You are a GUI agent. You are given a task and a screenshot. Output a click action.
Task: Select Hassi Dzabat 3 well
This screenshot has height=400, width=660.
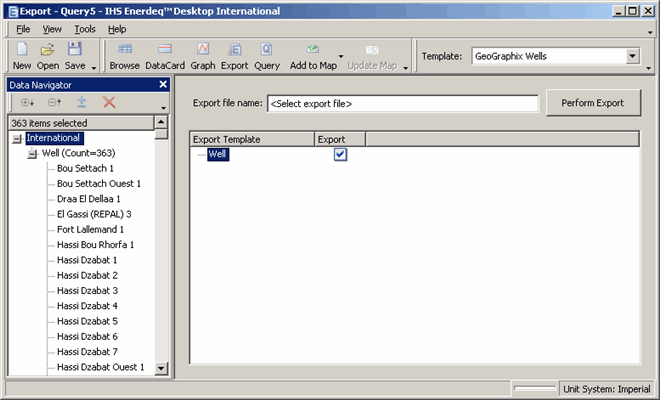[x=88, y=291]
